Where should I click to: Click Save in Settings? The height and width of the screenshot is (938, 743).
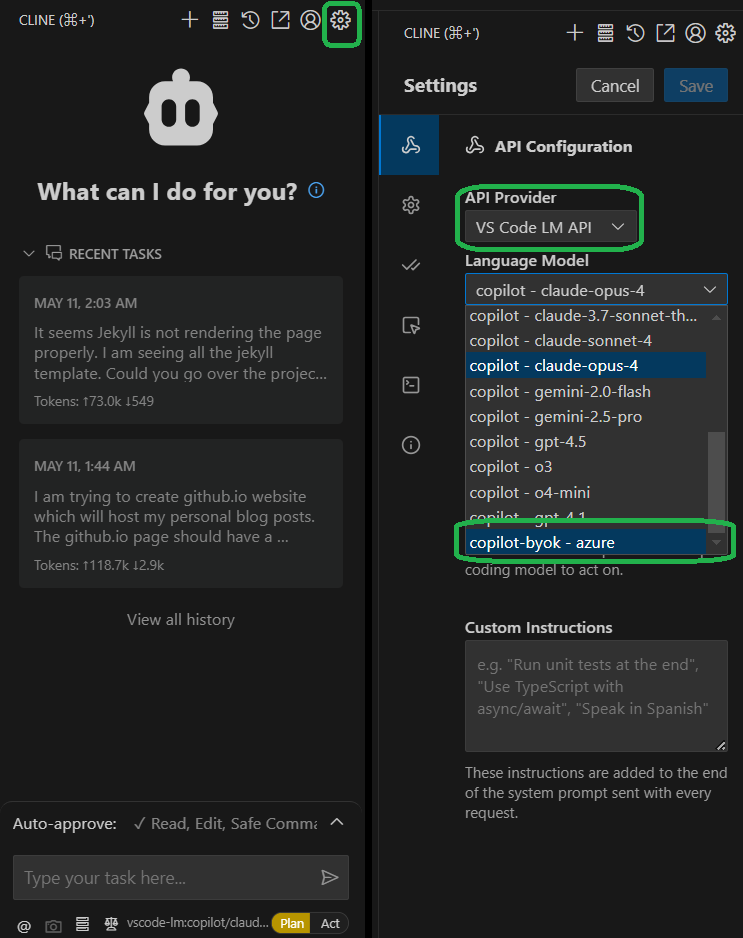(x=696, y=86)
